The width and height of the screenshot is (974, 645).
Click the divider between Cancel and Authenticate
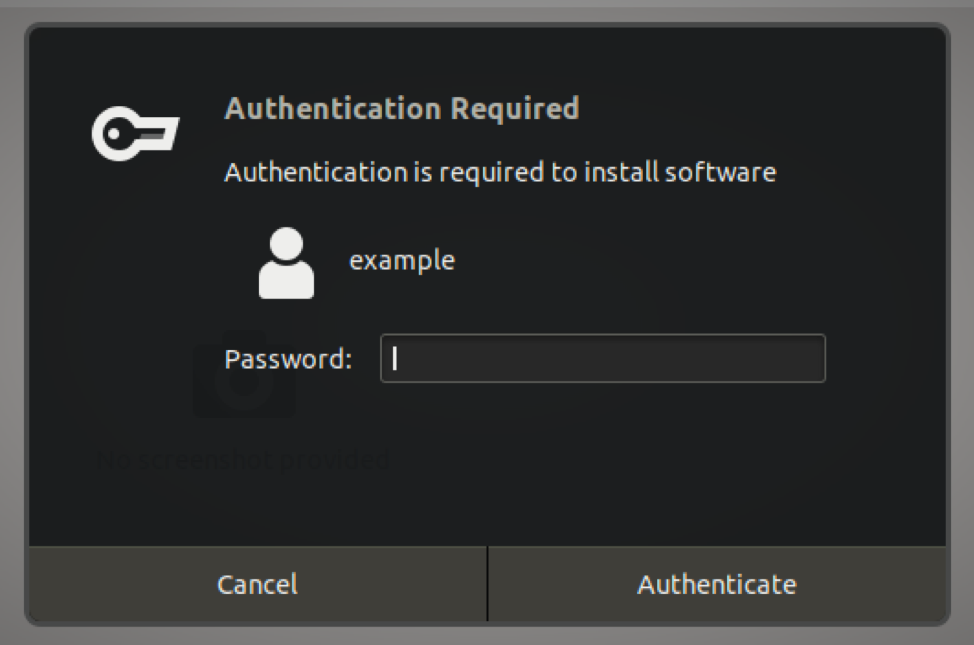point(487,584)
